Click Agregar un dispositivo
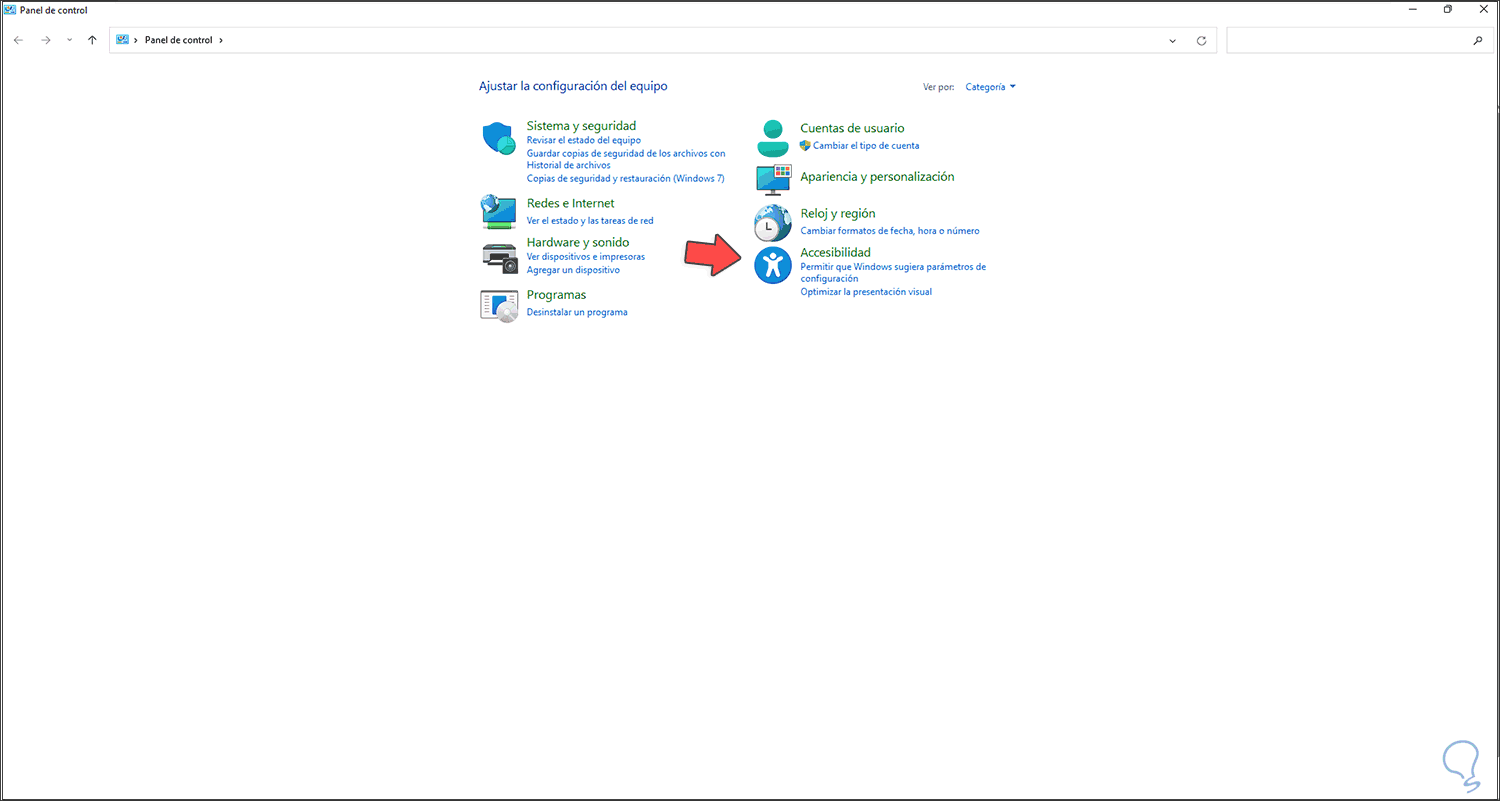The image size is (1500, 801). pos(573,270)
